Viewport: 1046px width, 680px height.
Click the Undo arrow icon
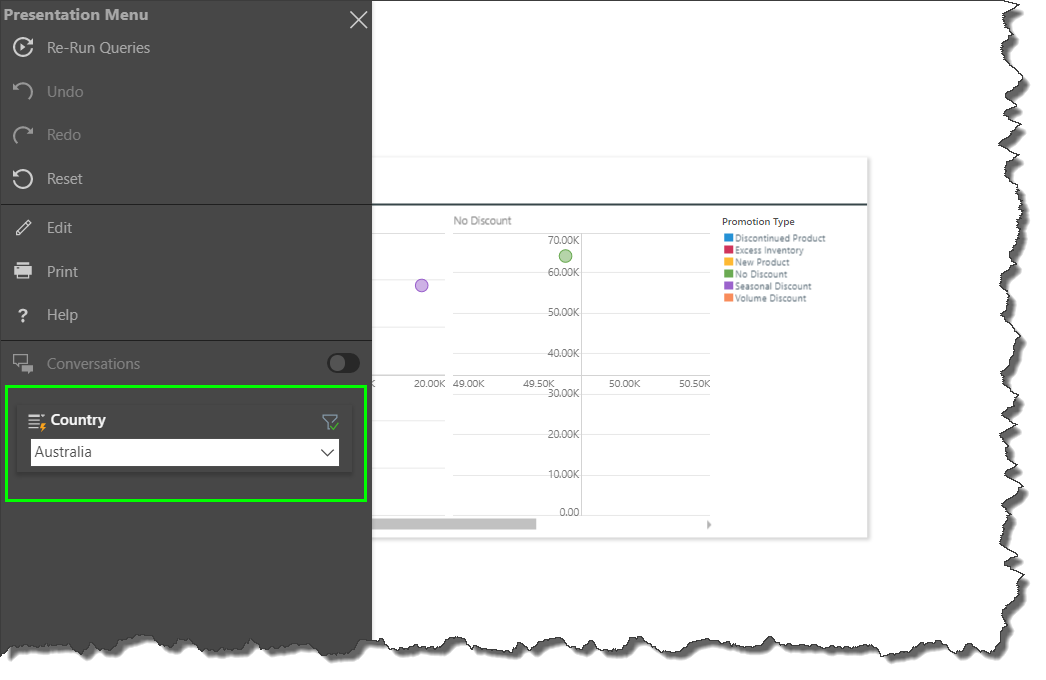point(22,91)
